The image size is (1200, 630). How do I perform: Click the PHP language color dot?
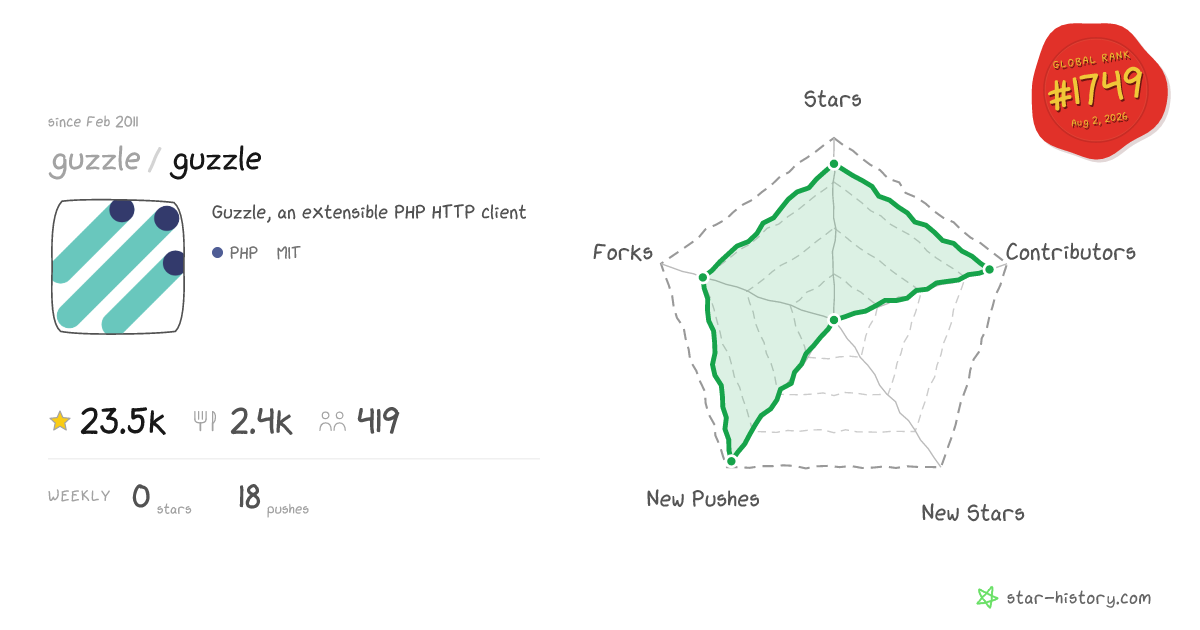click(217, 253)
